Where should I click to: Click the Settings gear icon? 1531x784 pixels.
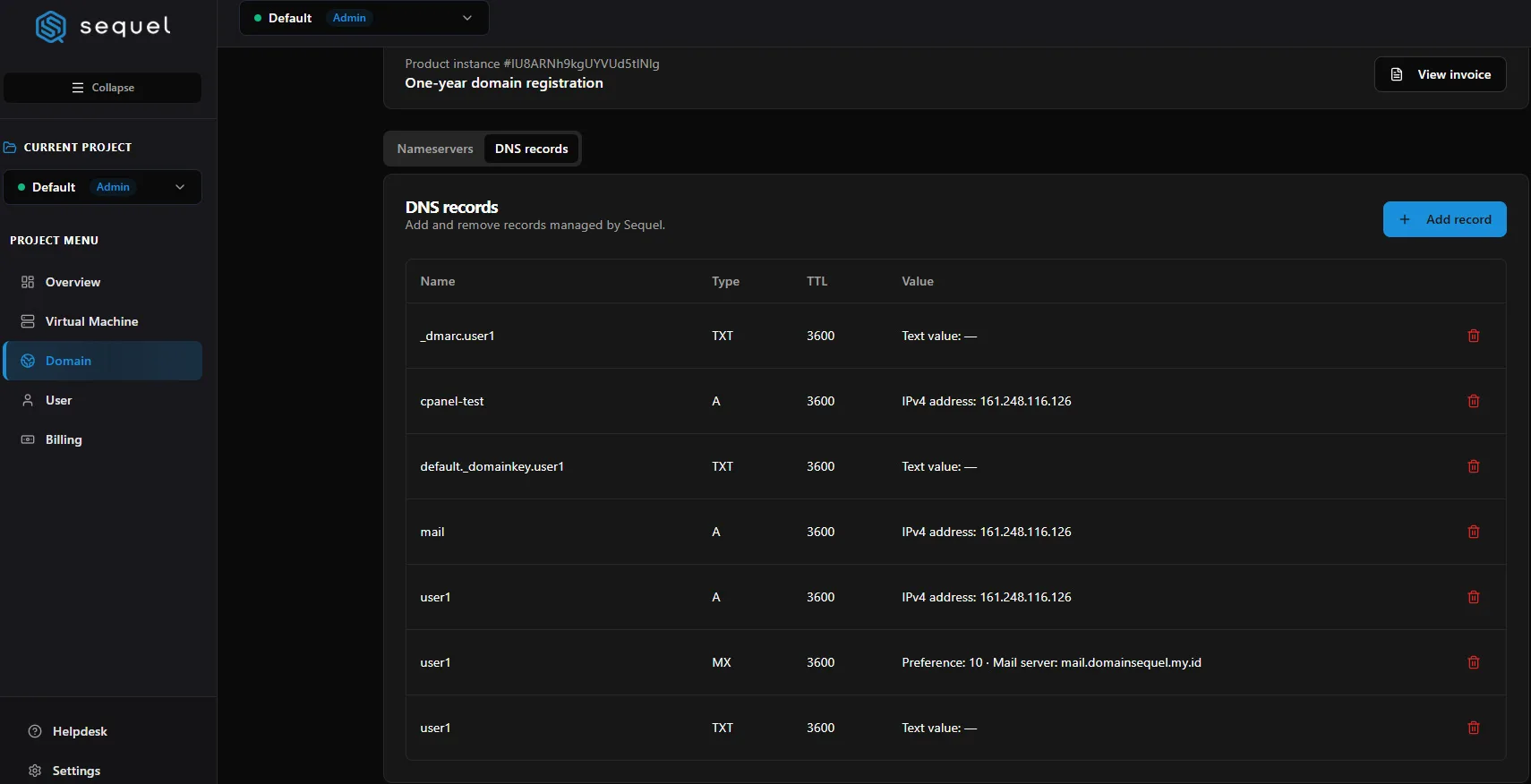coord(35,771)
